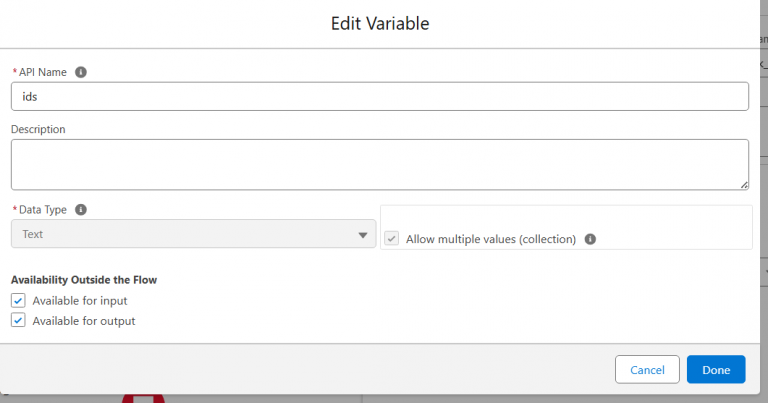Viewport: 768px width, 403px height.
Task: Click into the API Name field containing ids
Action: coord(379,96)
